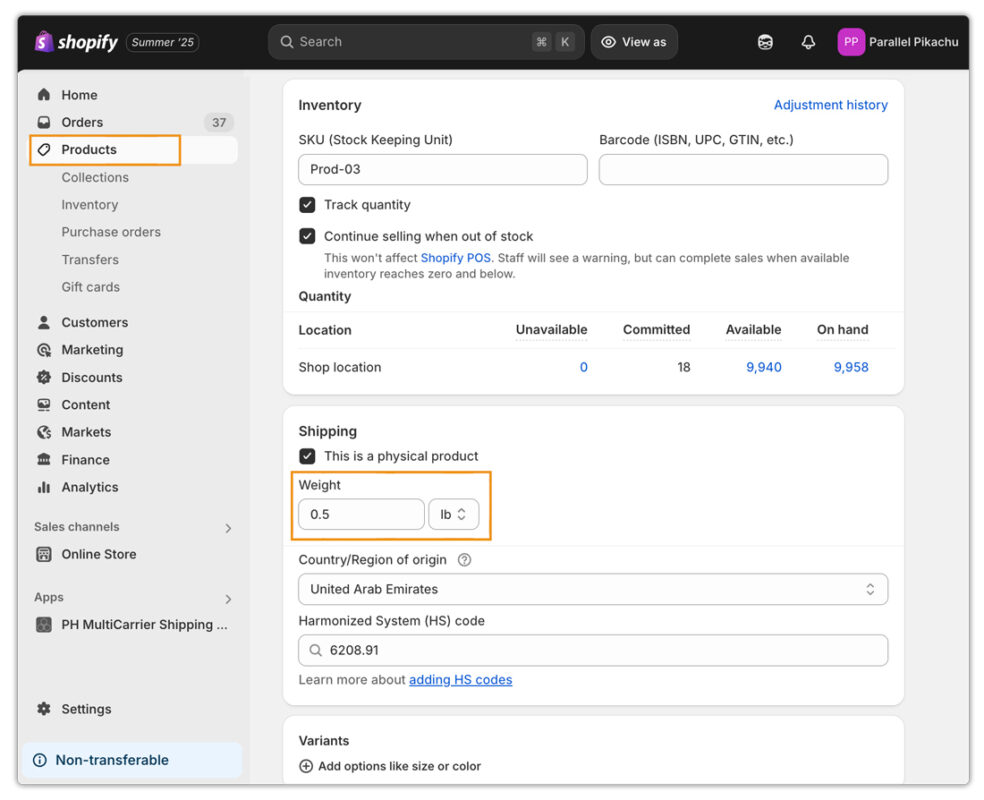This screenshot has height=800, width=984.
Task: Click the eye icon in View as
Action: tap(608, 42)
